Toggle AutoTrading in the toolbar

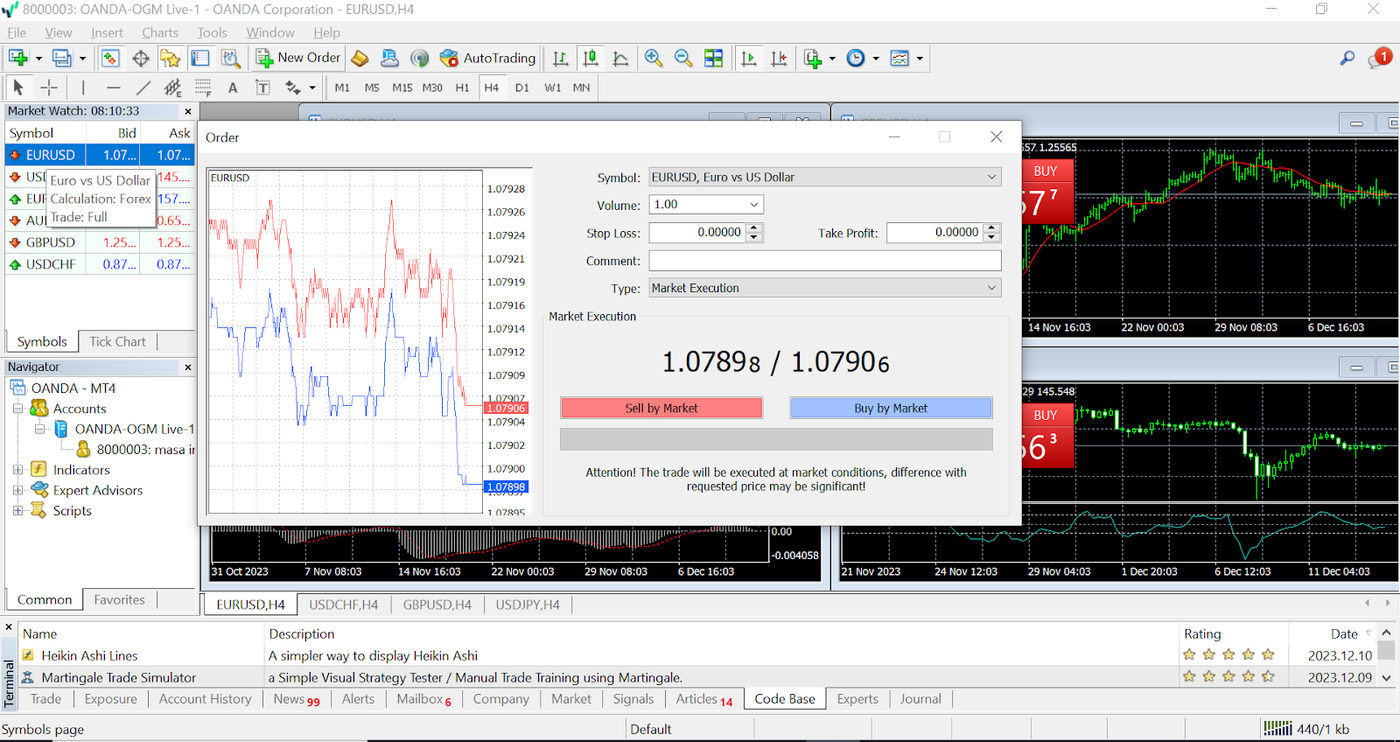[488, 58]
